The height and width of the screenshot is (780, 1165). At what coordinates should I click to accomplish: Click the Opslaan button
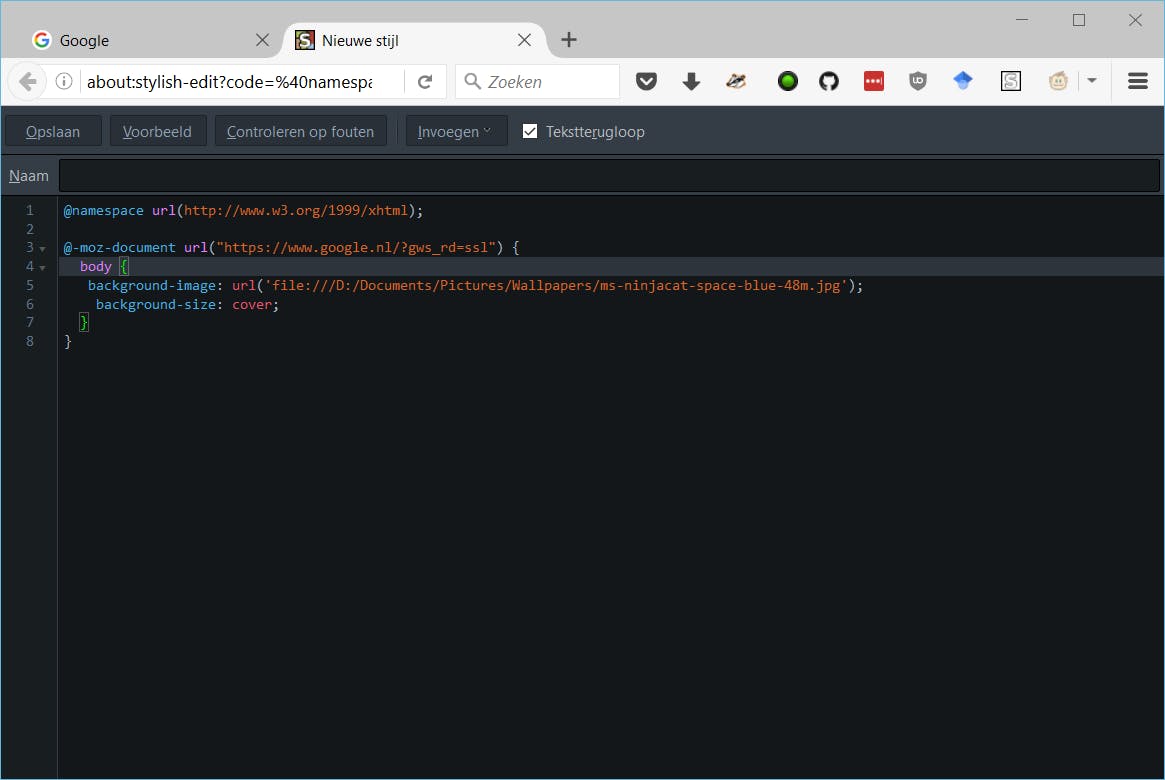coord(53,131)
